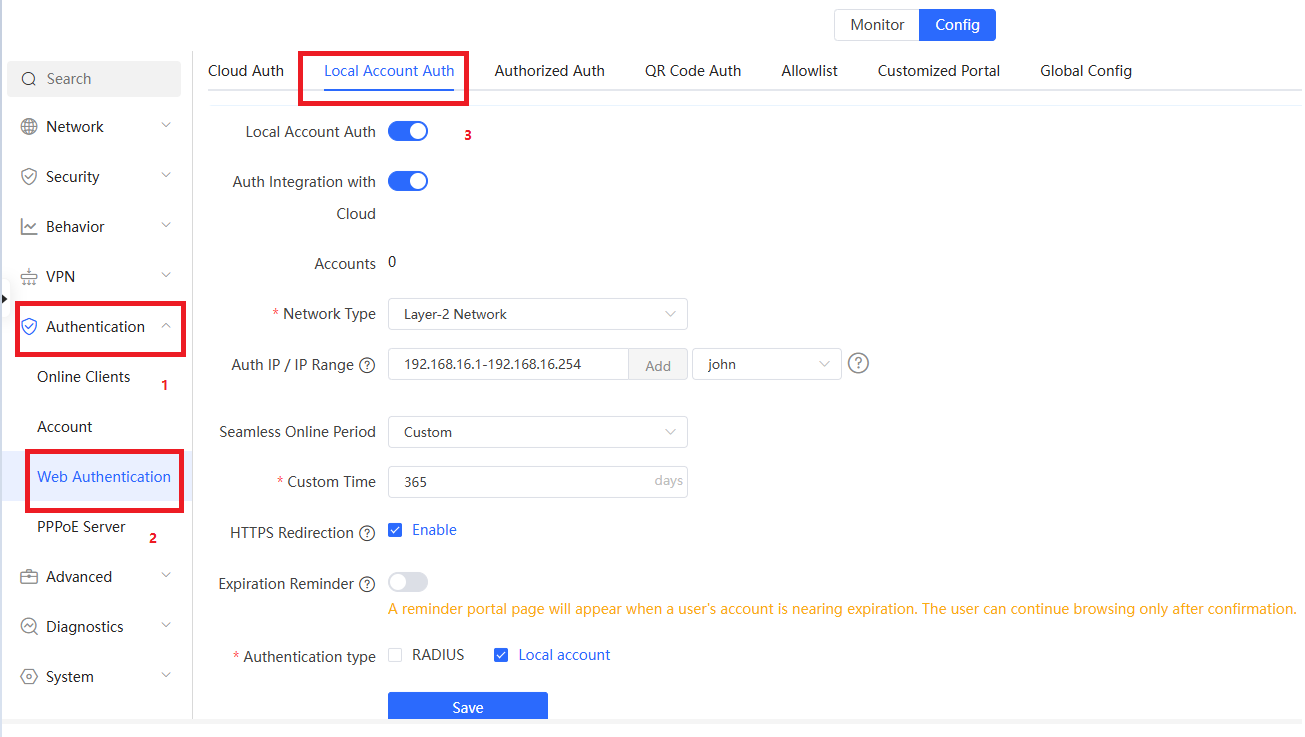The width and height of the screenshot is (1305, 737).
Task: Uncheck the HTTPS Redirection Enable checkbox
Action: coord(395,530)
